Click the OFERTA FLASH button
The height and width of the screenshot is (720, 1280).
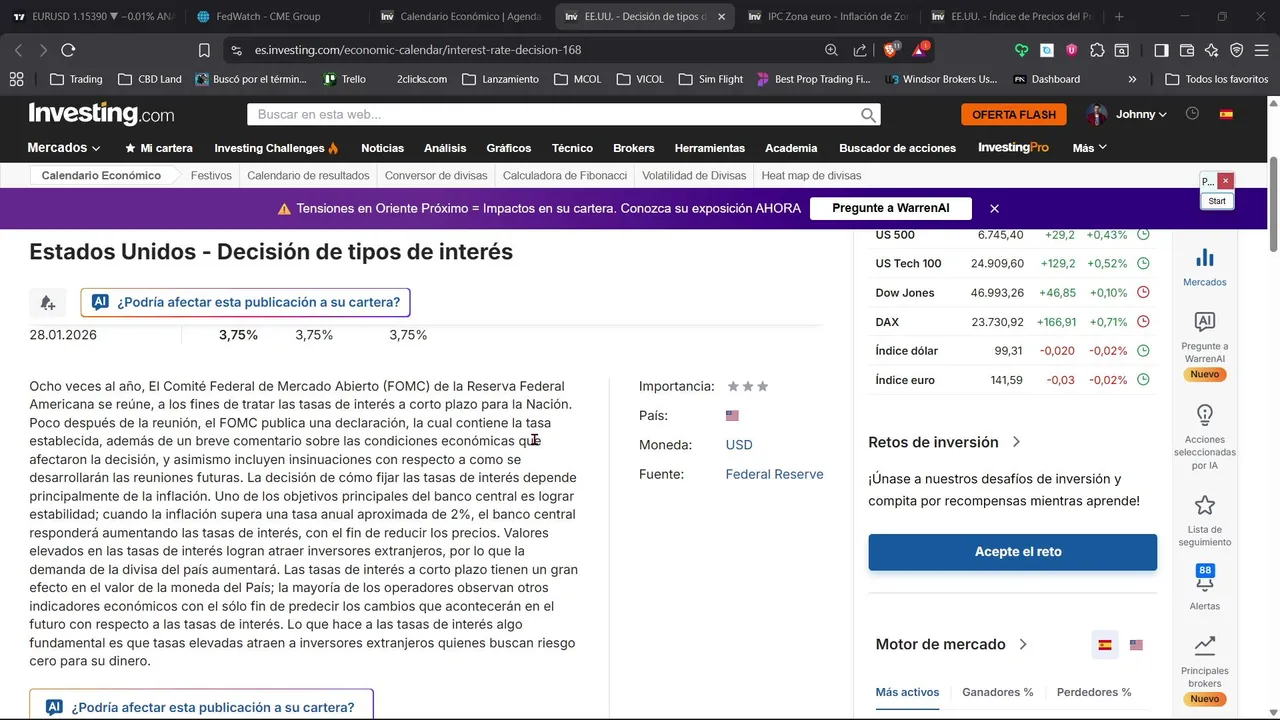pyautogui.click(x=1014, y=115)
